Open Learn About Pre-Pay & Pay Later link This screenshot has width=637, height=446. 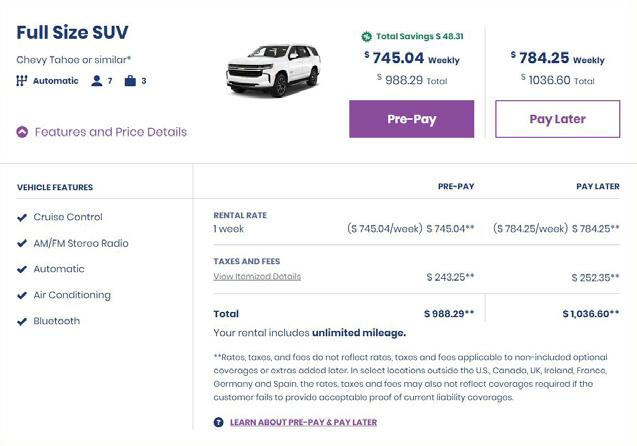[303, 422]
